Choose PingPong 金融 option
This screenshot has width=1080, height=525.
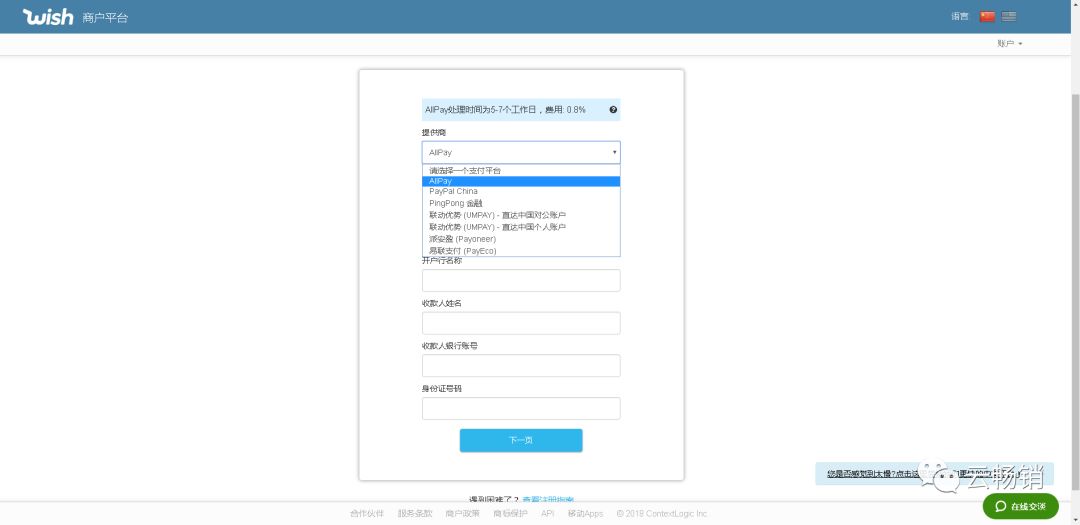521,203
